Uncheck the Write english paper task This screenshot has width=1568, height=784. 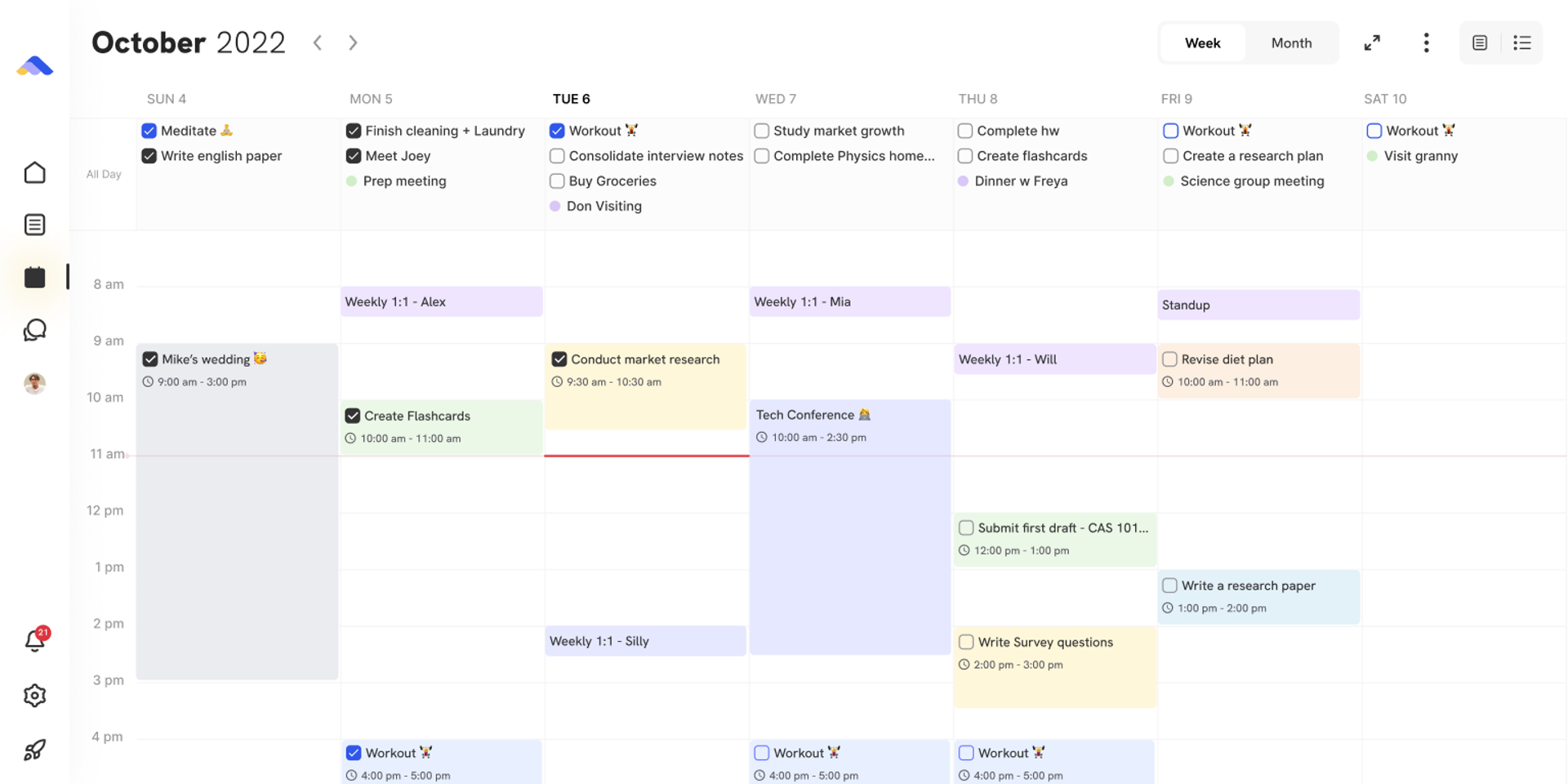click(x=149, y=156)
